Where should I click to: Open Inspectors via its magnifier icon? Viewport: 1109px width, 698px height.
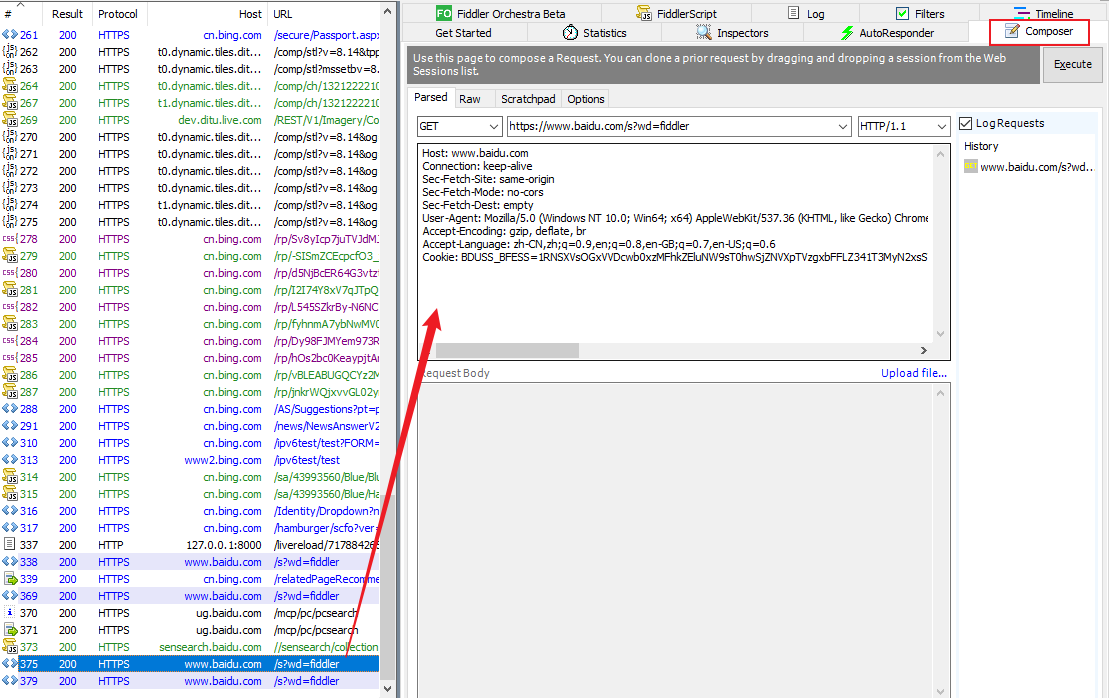pos(704,33)
